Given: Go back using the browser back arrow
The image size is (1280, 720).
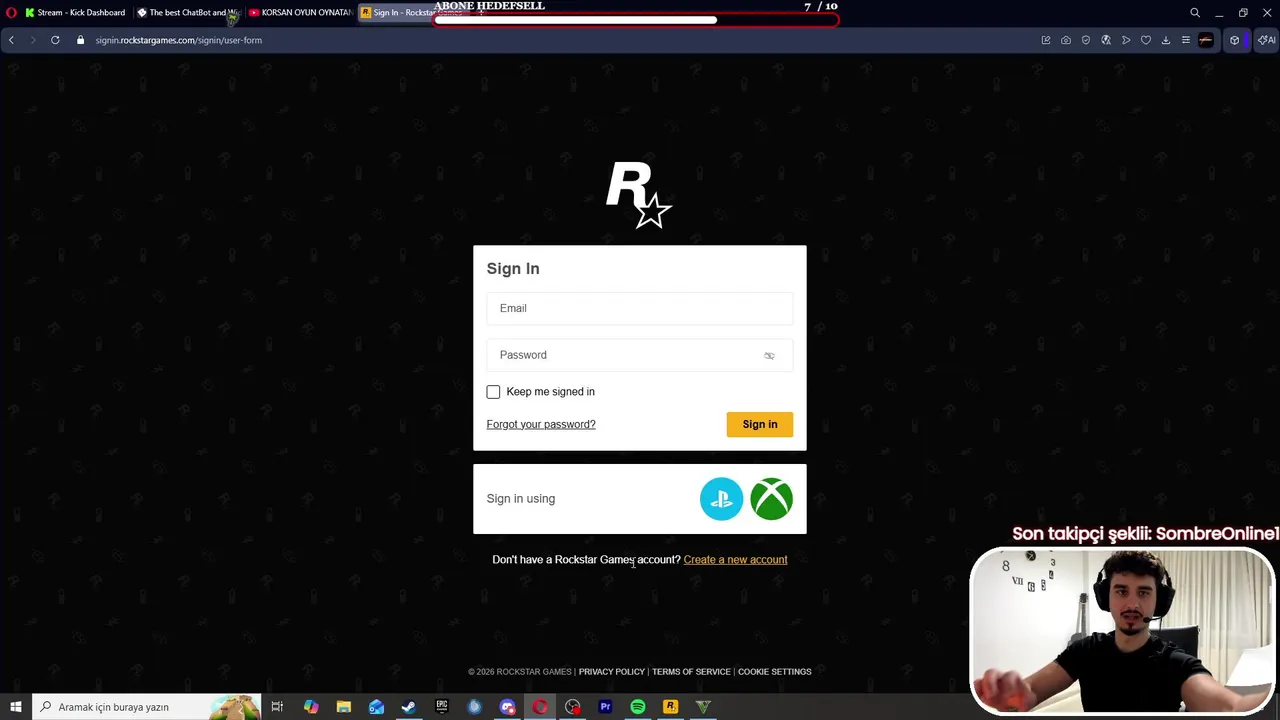Looking at the screenshot, I should (x=11, y=40).
